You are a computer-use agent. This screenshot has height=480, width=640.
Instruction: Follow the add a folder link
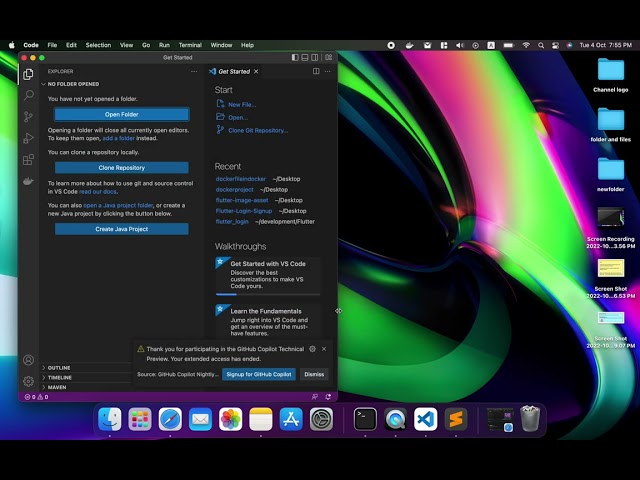point(118,138)
